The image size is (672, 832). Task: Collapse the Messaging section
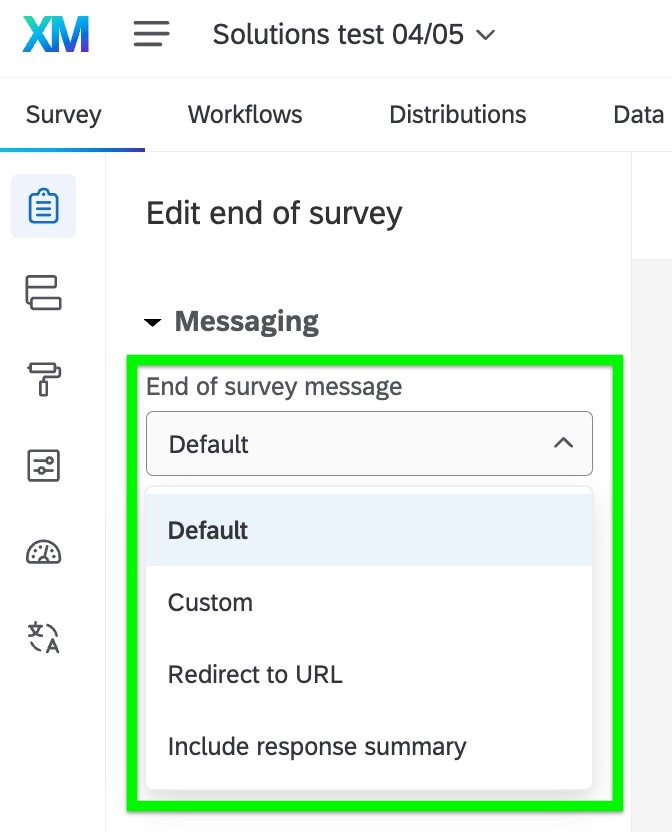pos(153,323)
